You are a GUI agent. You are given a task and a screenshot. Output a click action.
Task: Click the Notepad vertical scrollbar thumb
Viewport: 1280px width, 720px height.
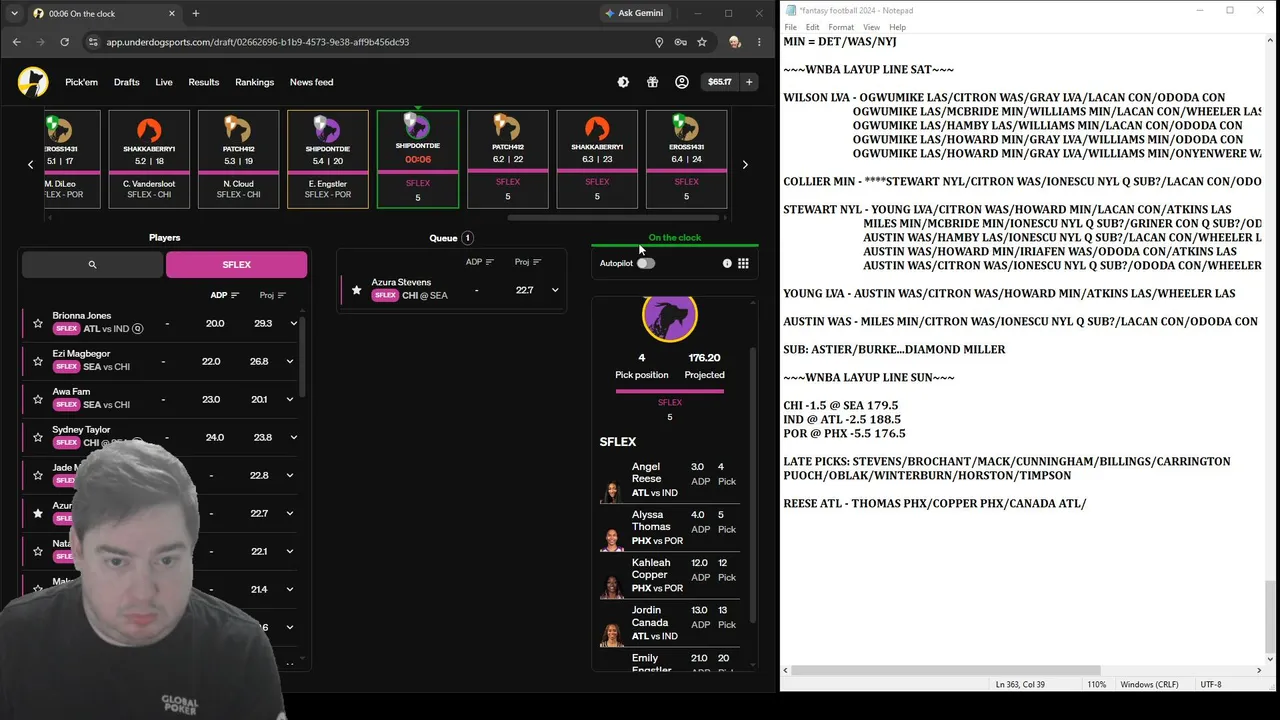(x=1270, y=617)
